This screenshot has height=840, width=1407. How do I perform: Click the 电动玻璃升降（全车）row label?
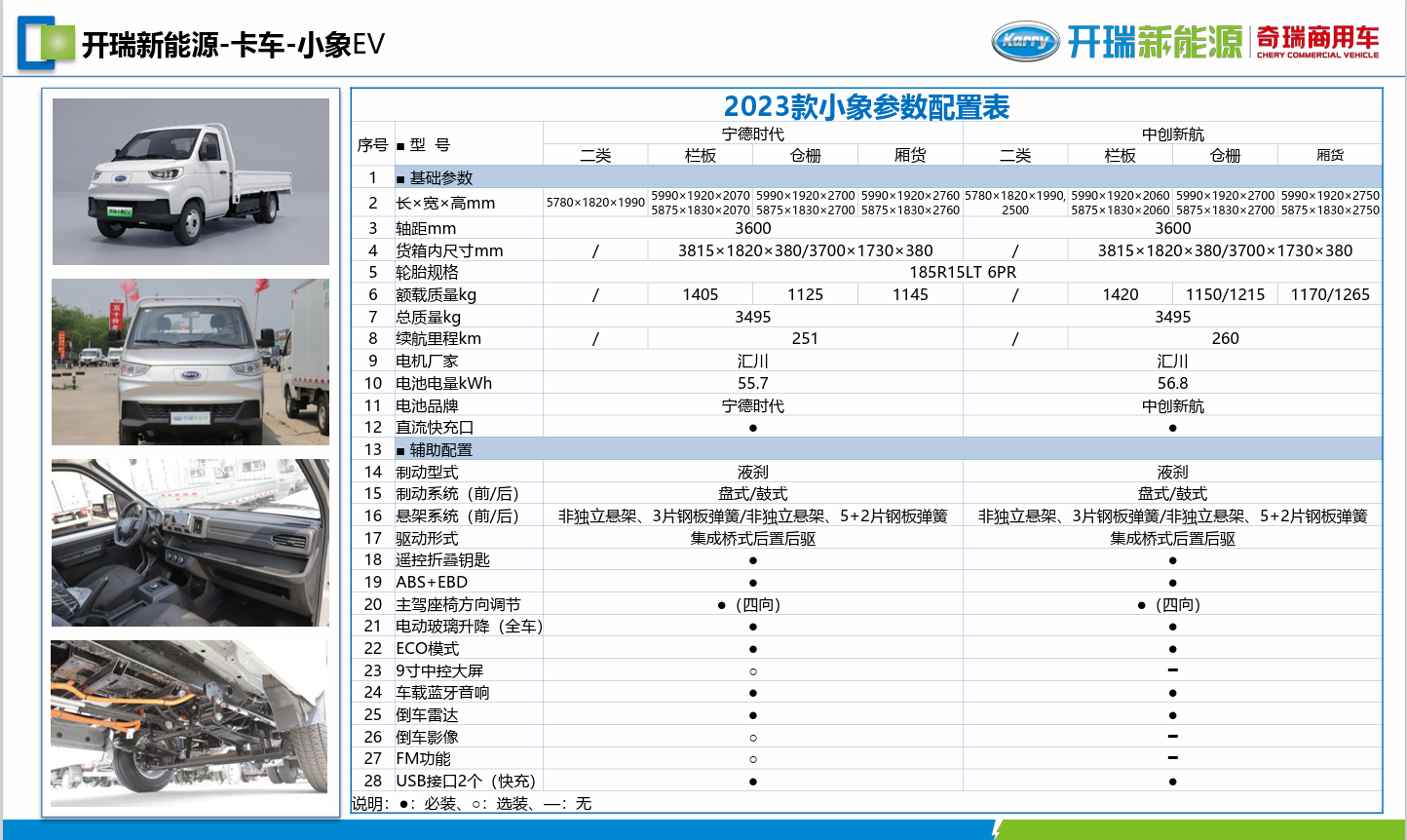click(469, 627)
